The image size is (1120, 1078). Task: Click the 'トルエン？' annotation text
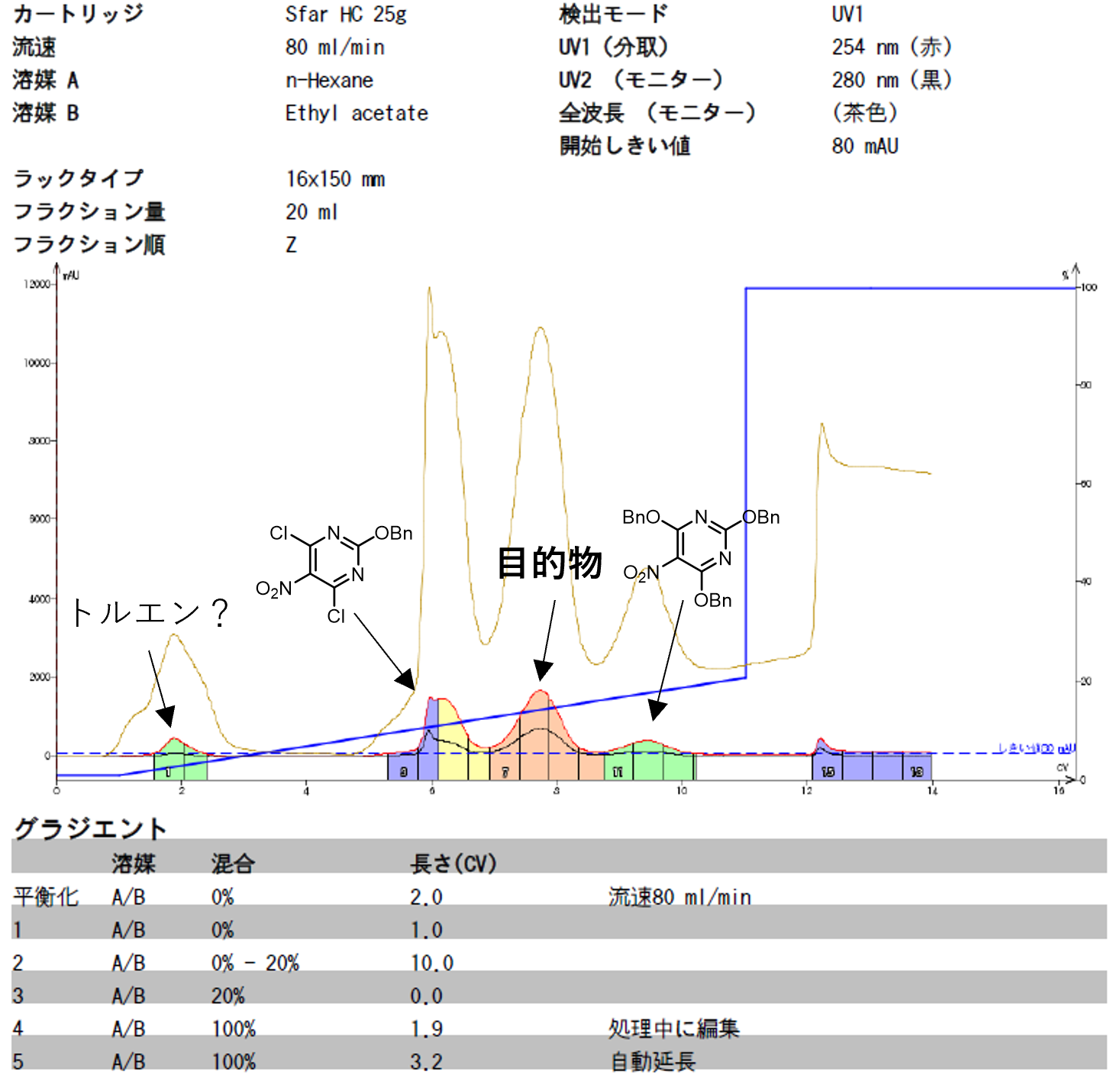150,612
